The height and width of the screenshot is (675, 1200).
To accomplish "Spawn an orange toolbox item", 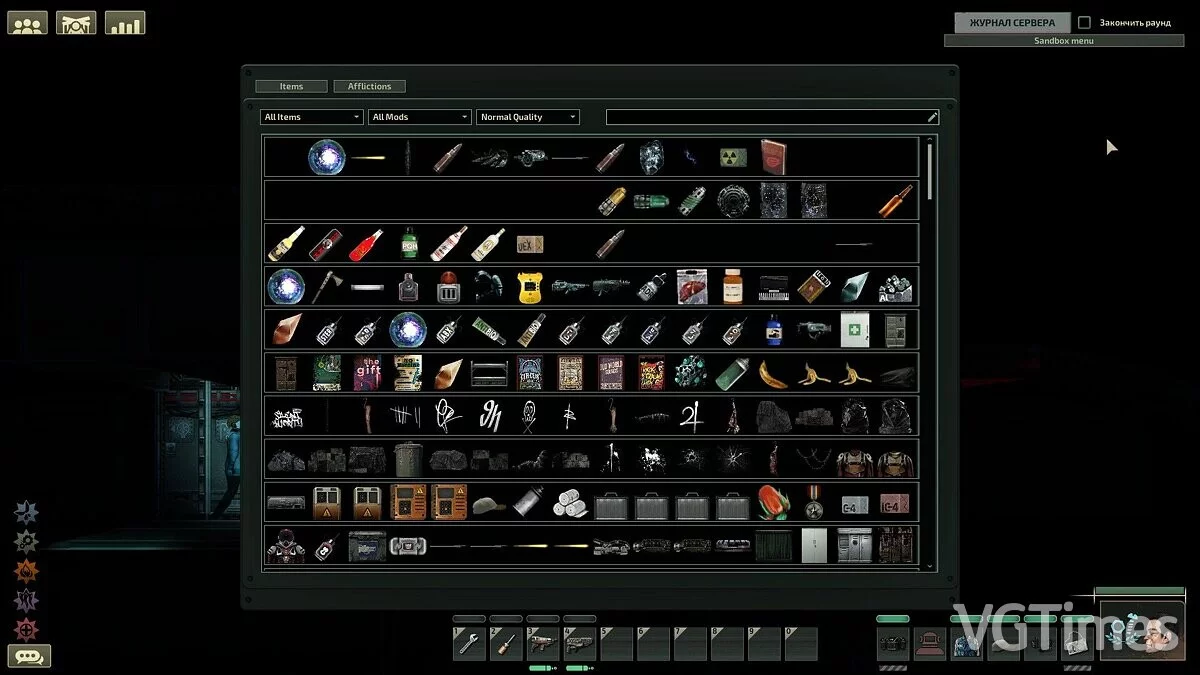I will (407, 502).
